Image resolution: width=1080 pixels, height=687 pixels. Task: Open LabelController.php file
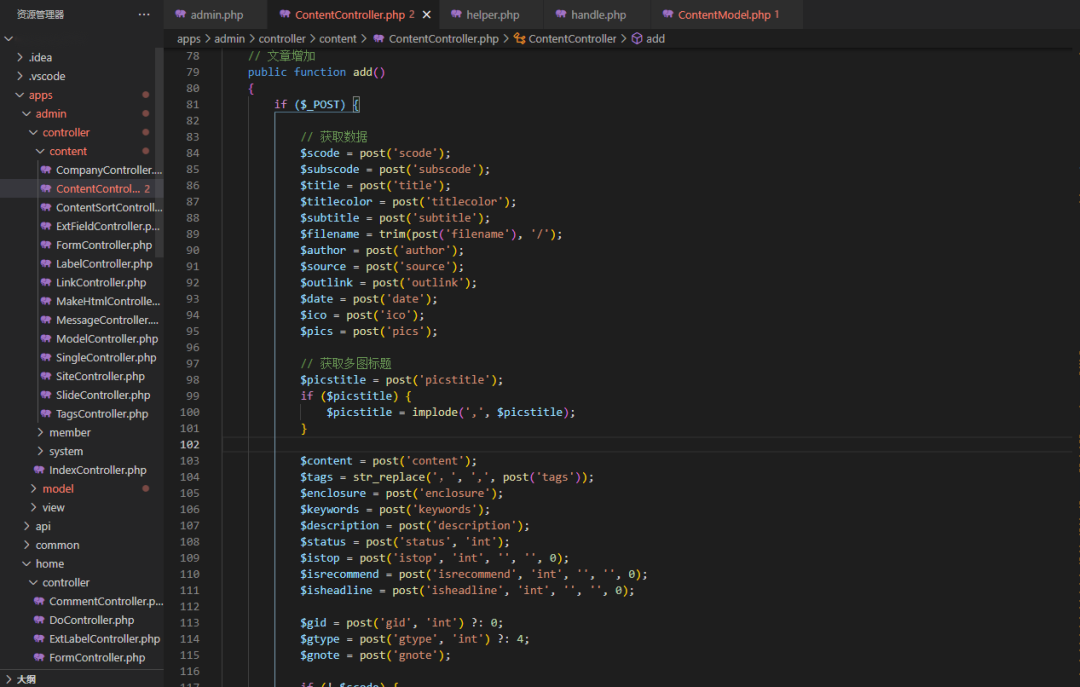[x=104, y=263]
